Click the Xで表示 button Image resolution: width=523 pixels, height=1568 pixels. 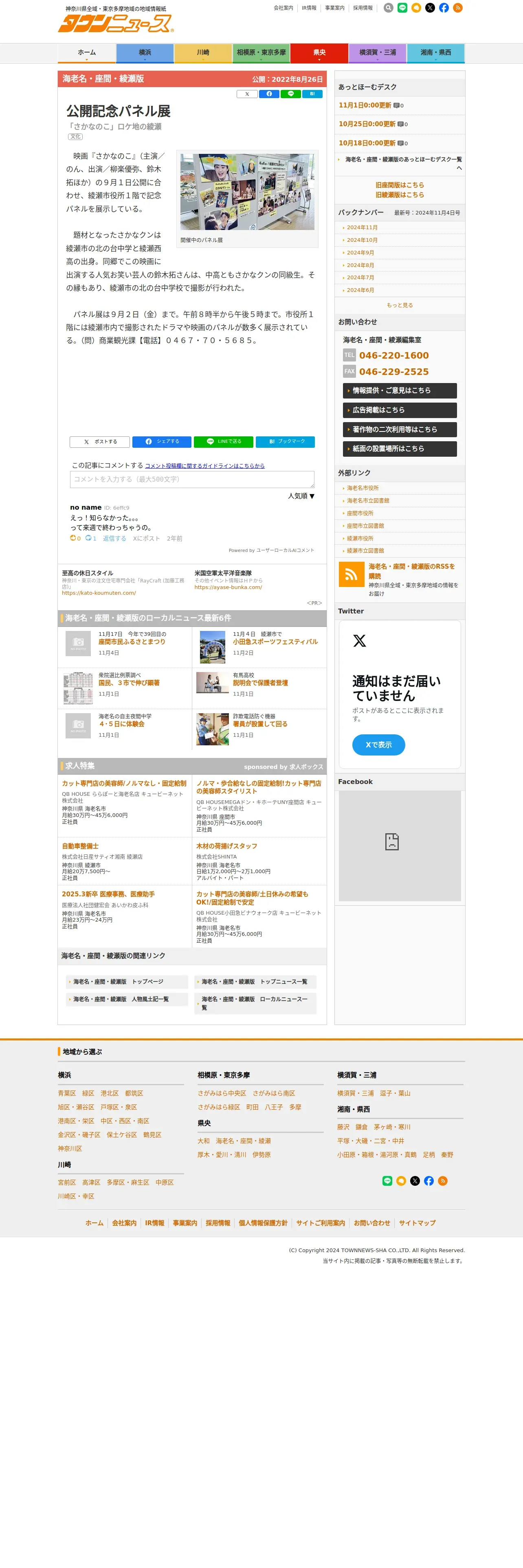pos(379,745)
